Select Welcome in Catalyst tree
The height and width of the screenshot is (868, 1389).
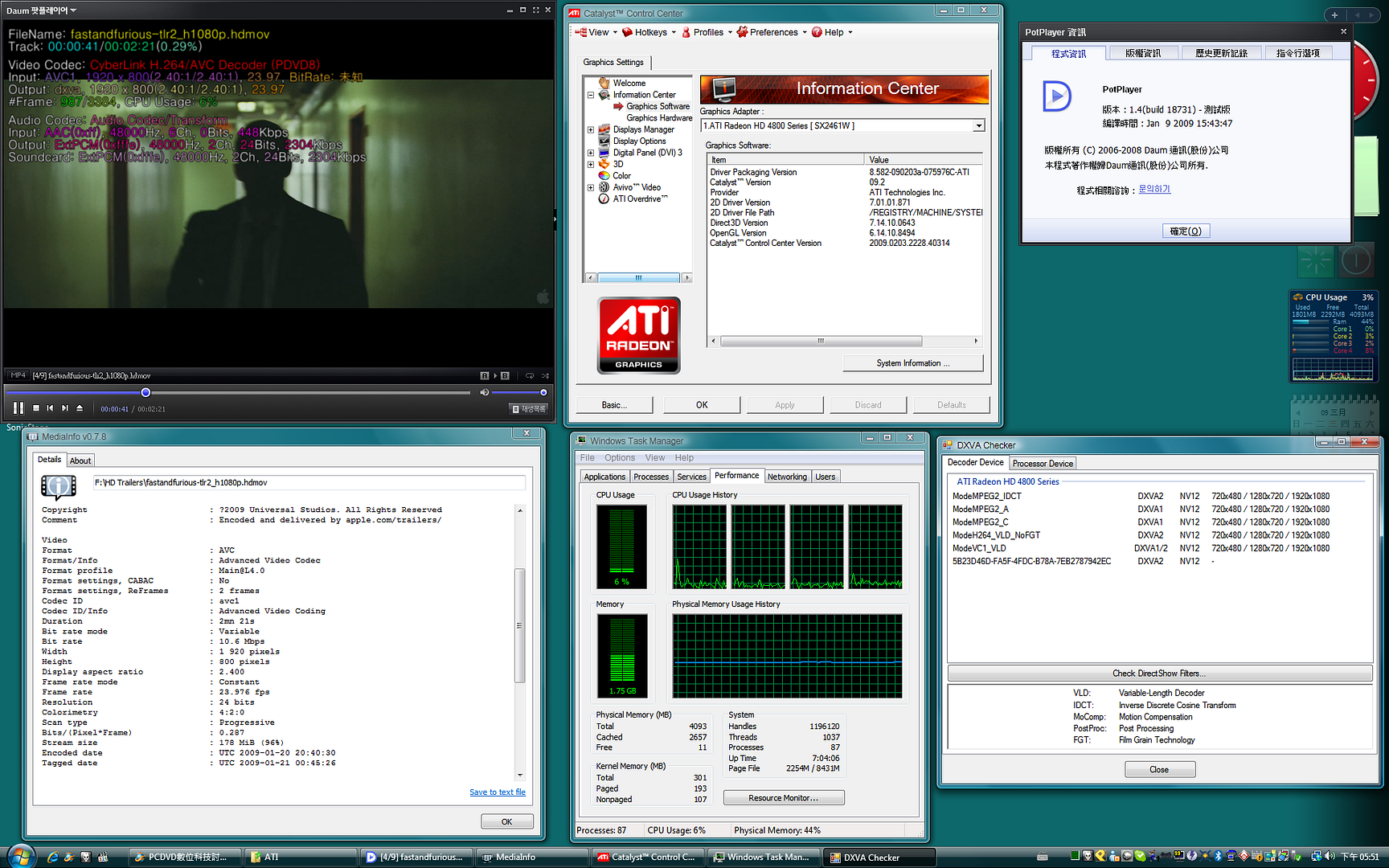(x=629, y=83)
